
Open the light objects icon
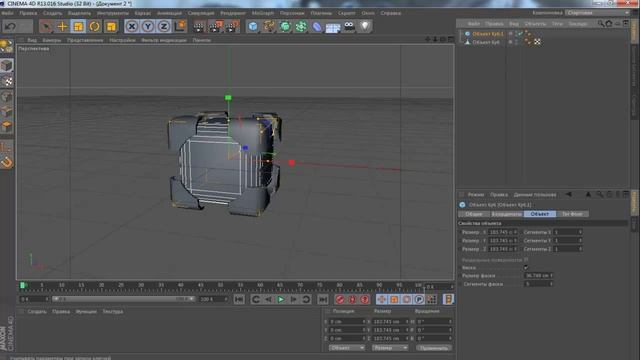pos(365,27)
